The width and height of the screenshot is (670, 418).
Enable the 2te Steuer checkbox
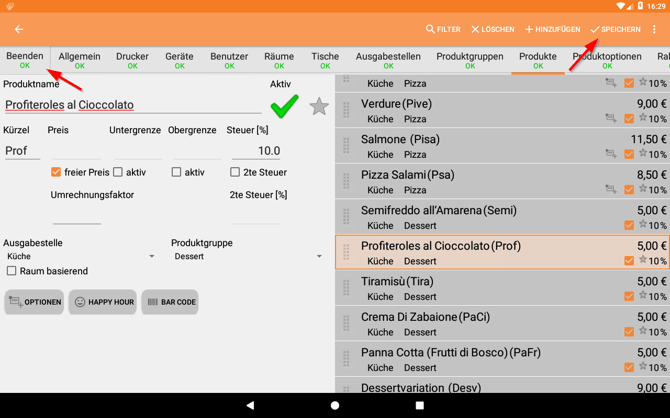[235, 172]
